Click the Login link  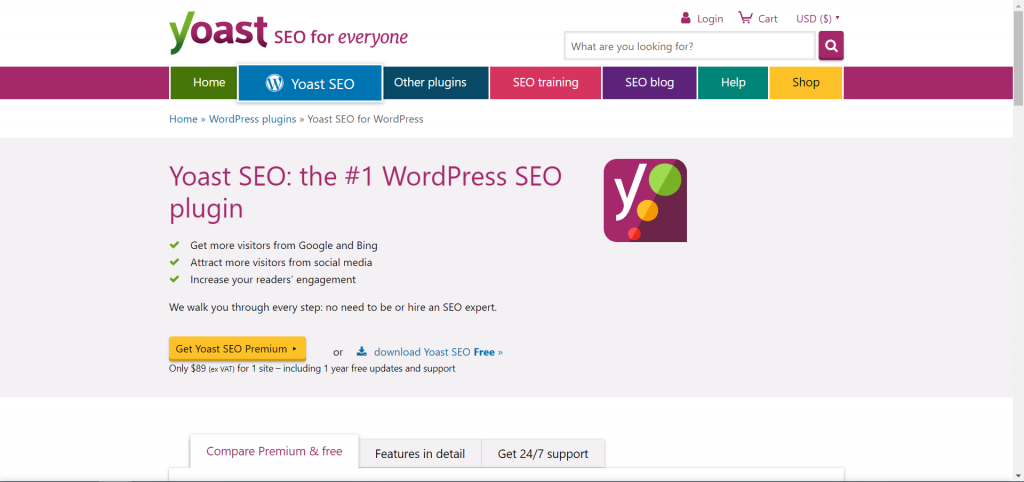point(710,19)
